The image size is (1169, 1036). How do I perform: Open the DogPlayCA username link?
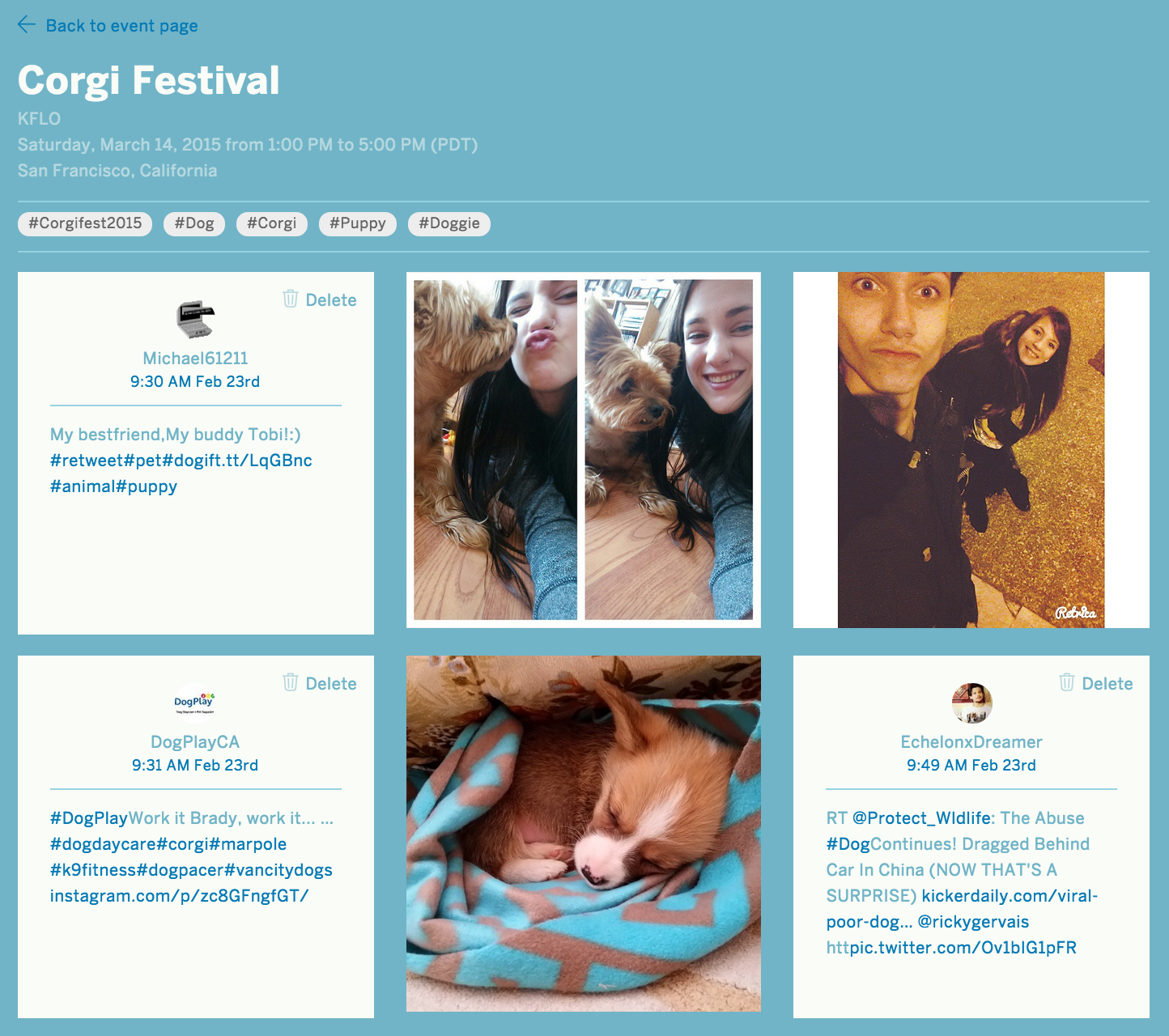click(195, 742)
